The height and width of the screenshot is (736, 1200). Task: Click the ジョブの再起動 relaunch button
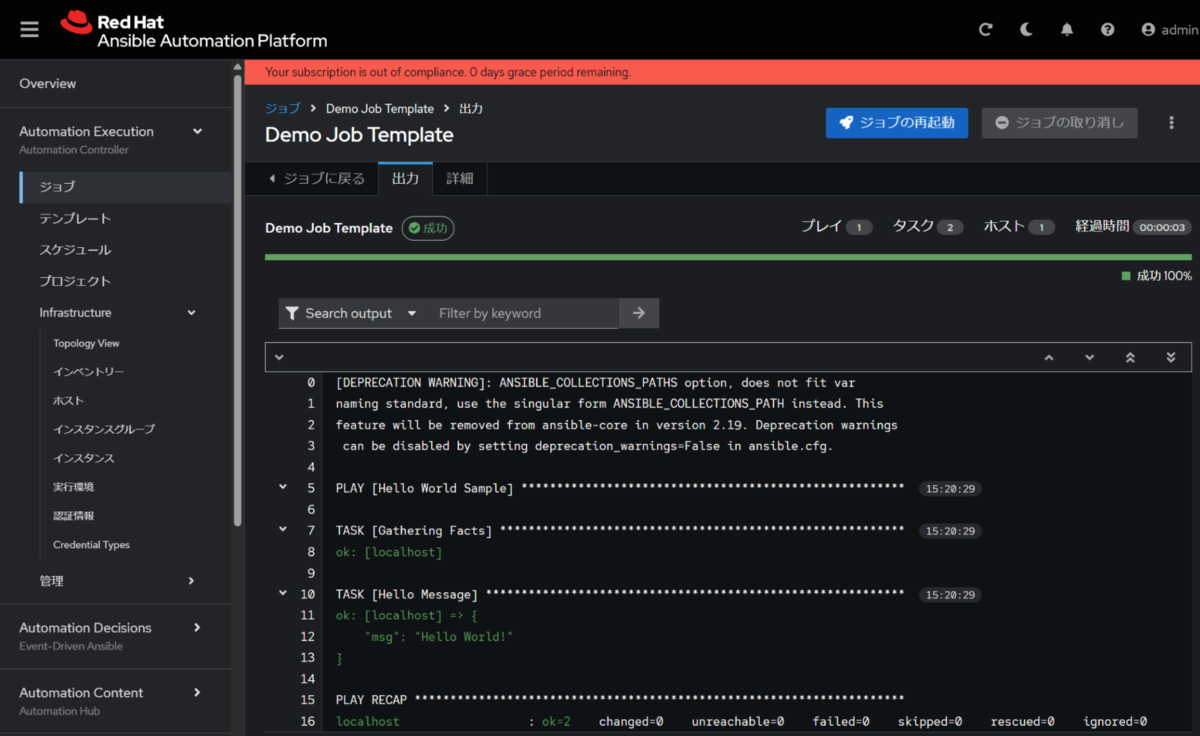897,123
